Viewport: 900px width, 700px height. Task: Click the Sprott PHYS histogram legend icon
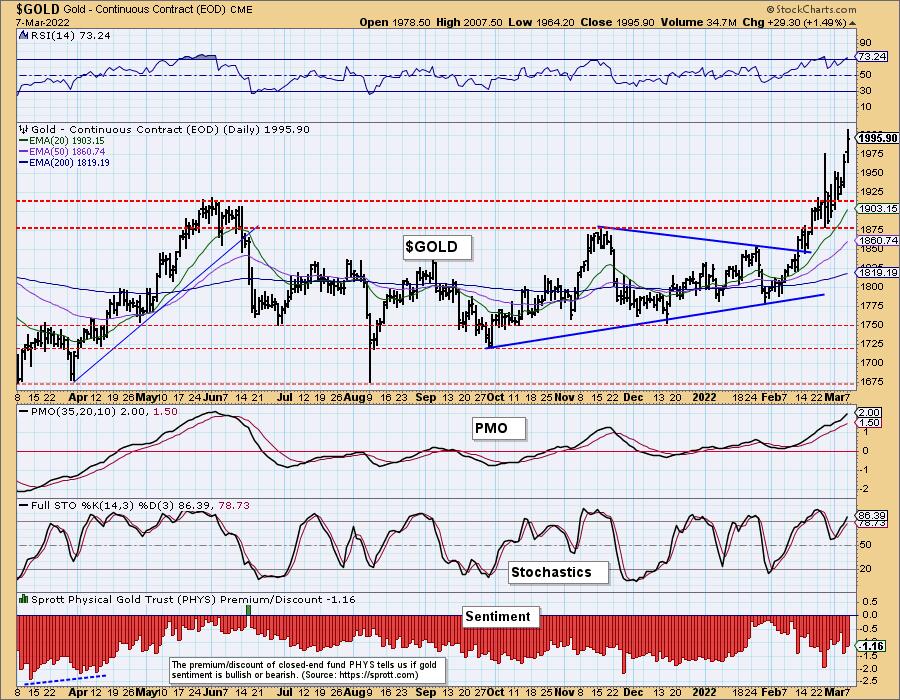click(23, 599)
